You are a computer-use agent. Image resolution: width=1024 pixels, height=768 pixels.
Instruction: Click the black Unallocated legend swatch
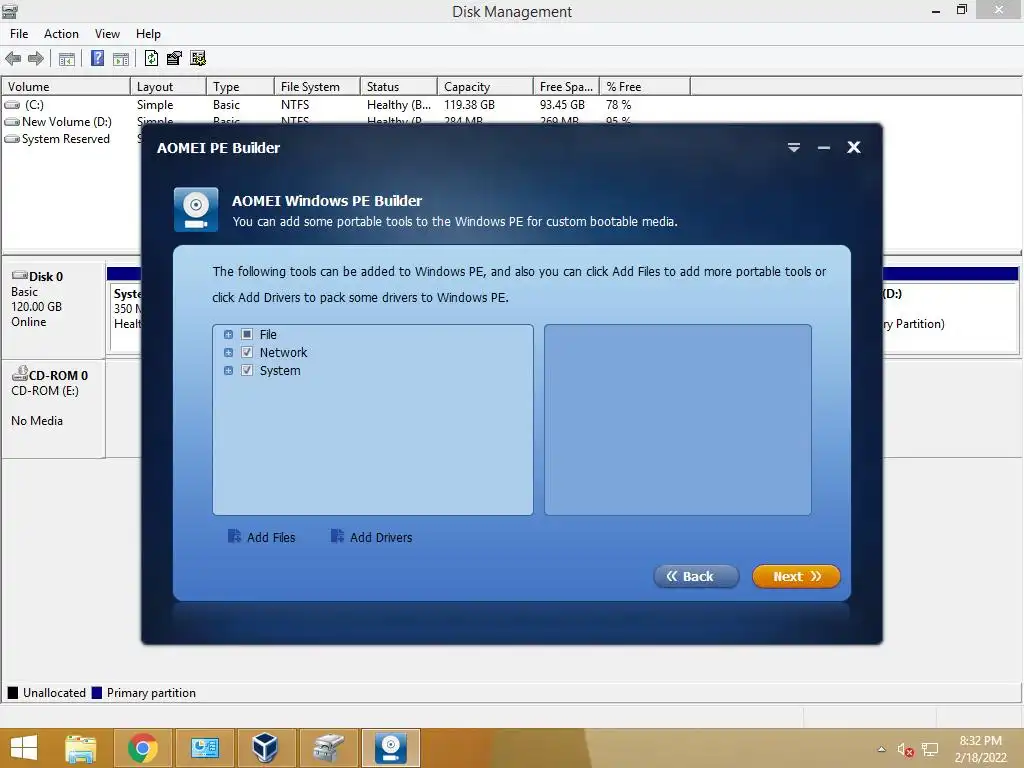13,693
